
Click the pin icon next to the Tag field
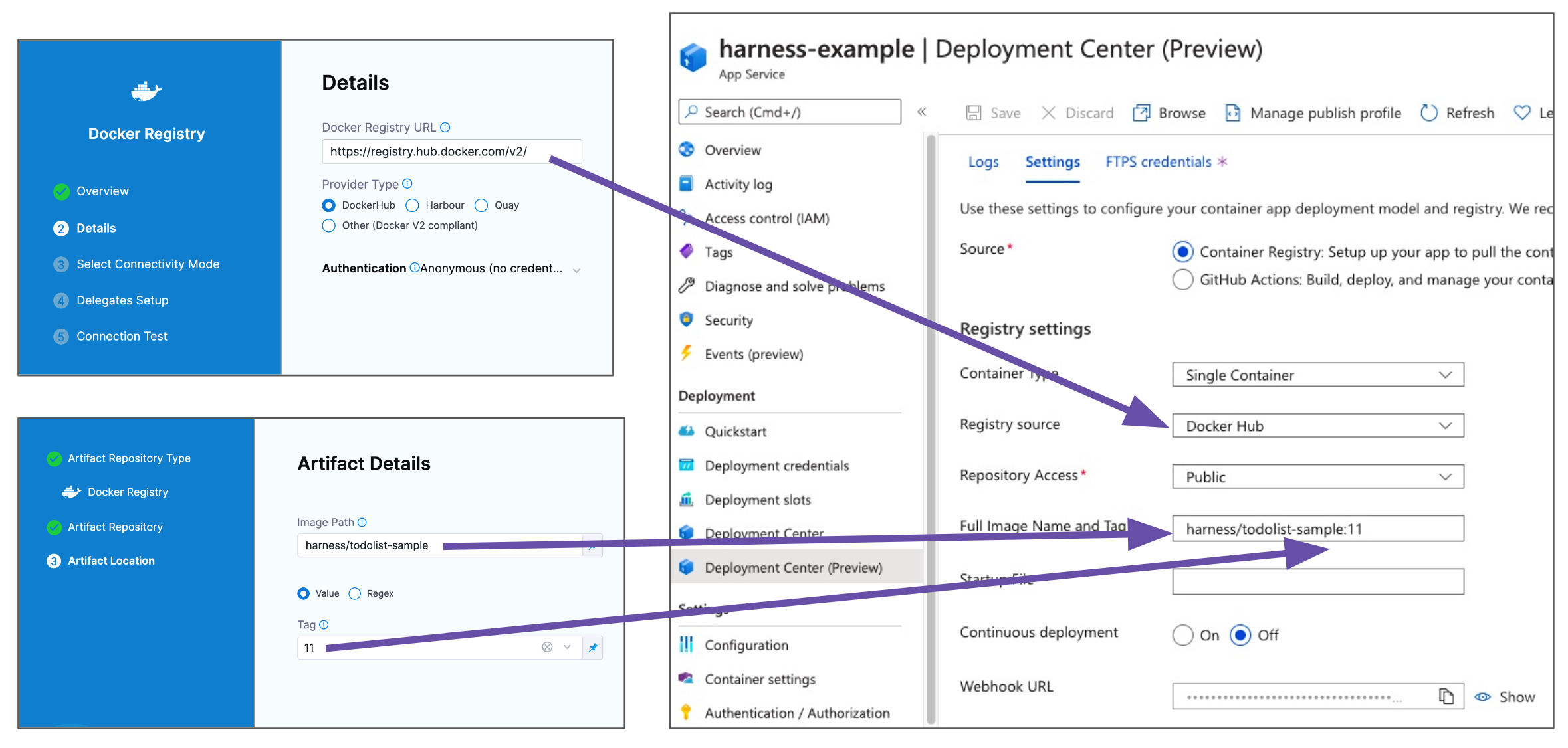pyautogui.click(x=593, y=647)
